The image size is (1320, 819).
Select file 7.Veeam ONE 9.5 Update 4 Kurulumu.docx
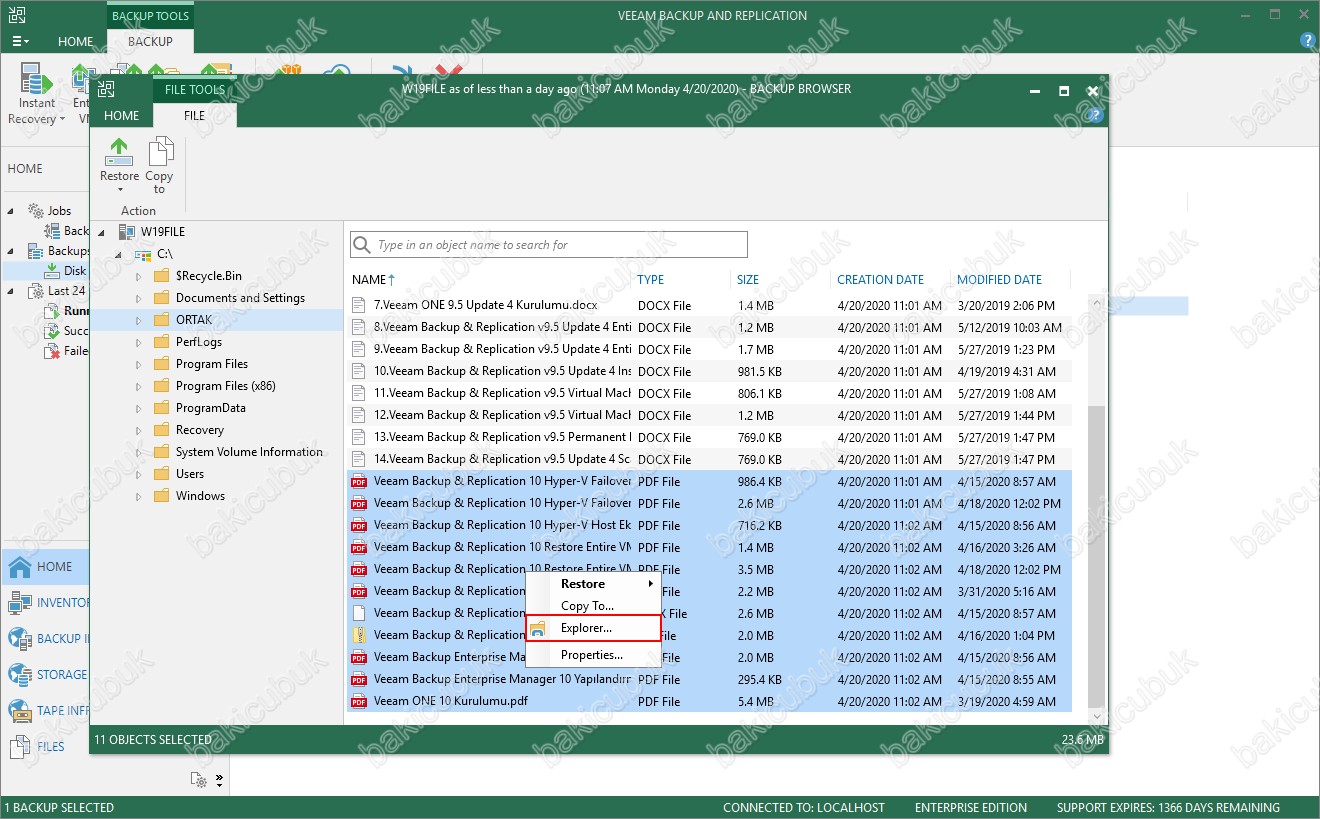tap(710, 306)
